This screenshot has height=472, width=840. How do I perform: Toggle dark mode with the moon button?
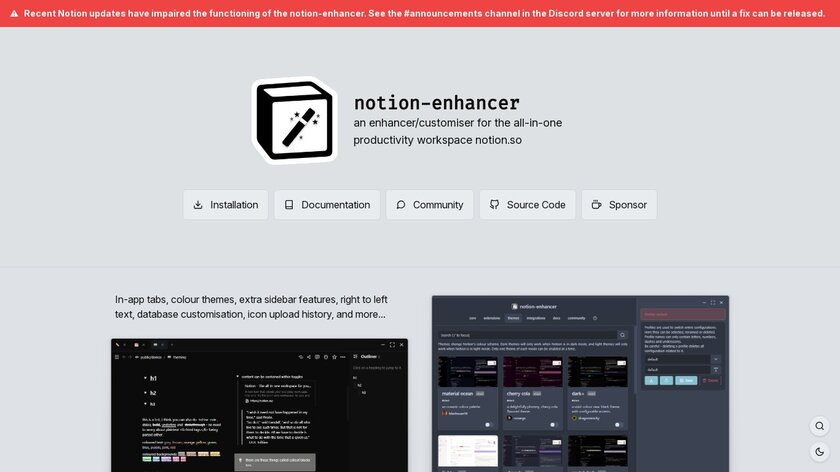click(x=820, y=452)
